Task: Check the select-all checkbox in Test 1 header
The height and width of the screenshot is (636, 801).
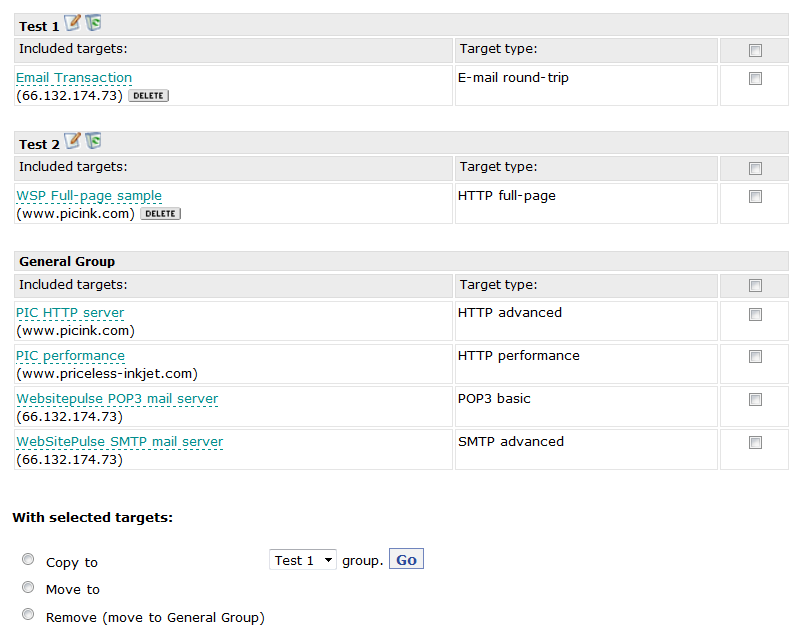Action: (754, 48)
